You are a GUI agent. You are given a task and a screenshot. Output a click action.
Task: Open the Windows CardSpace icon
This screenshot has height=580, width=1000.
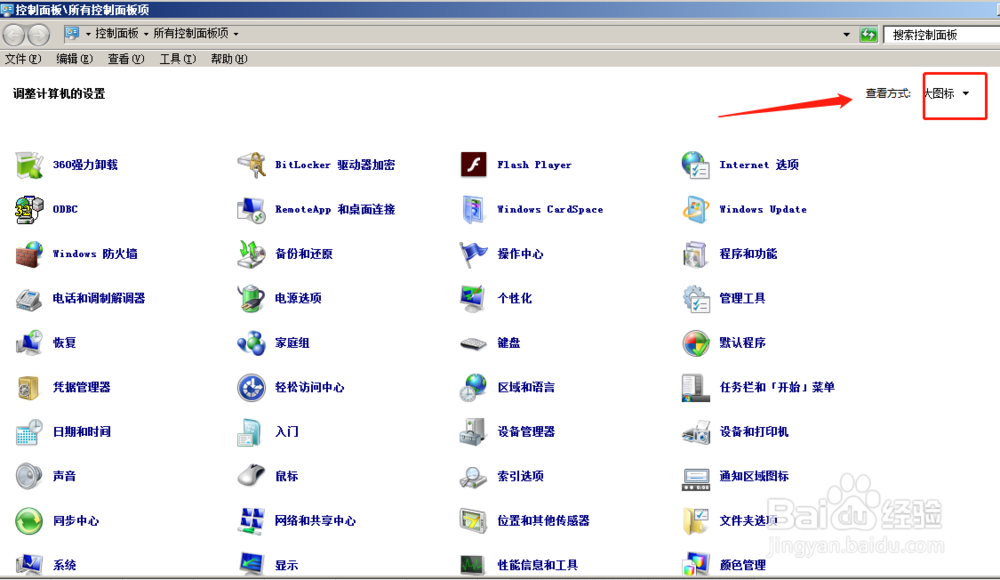point(473,209)
